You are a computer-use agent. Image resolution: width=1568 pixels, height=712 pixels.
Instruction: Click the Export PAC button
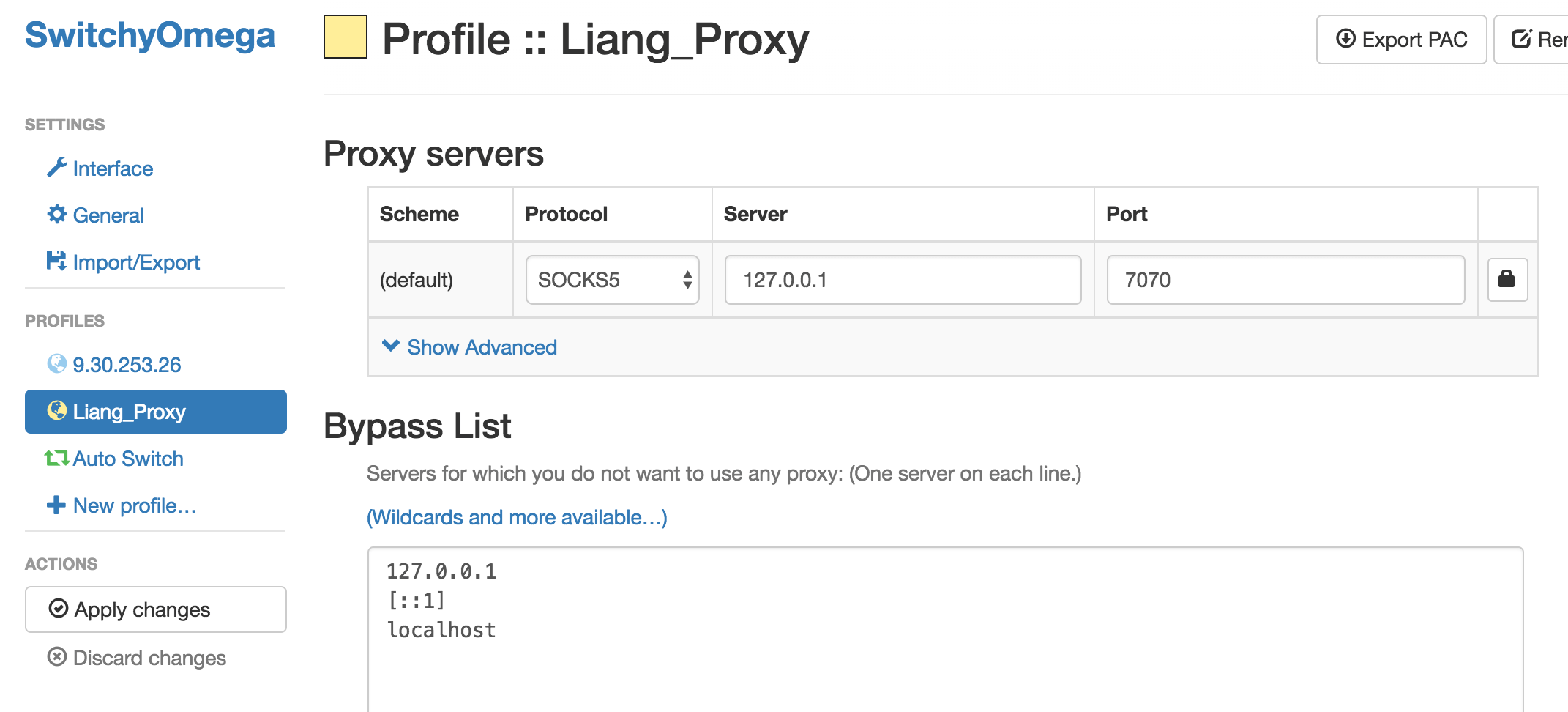pos(1400,40)
